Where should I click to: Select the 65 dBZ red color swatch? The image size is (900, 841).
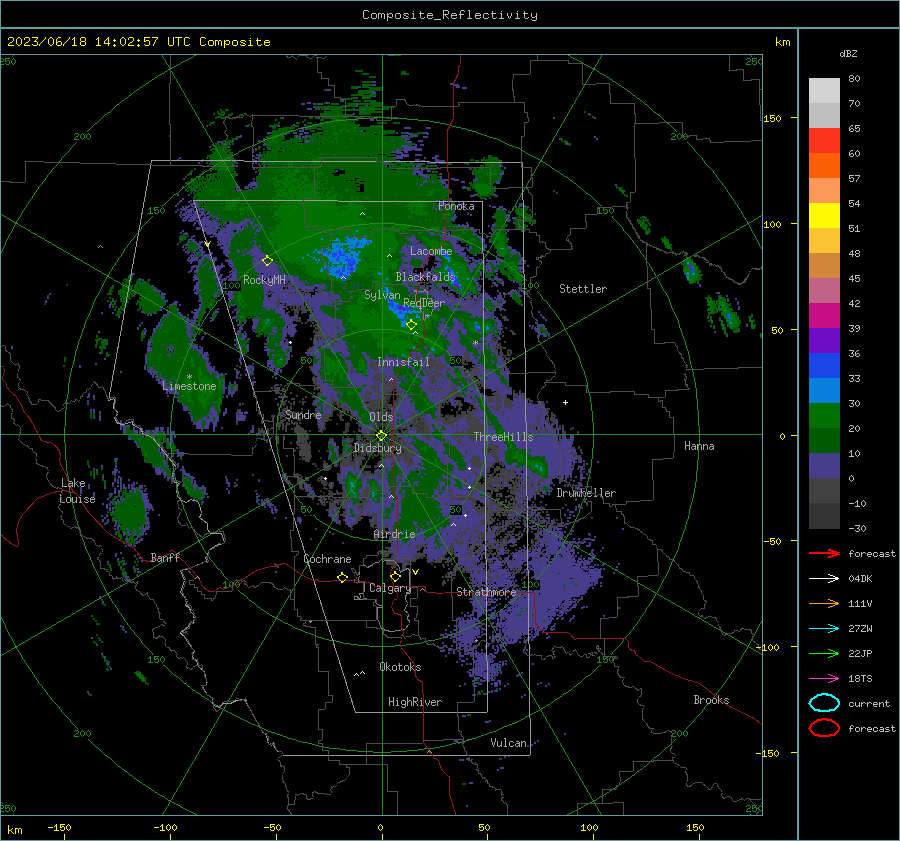[x=824, y=140]
